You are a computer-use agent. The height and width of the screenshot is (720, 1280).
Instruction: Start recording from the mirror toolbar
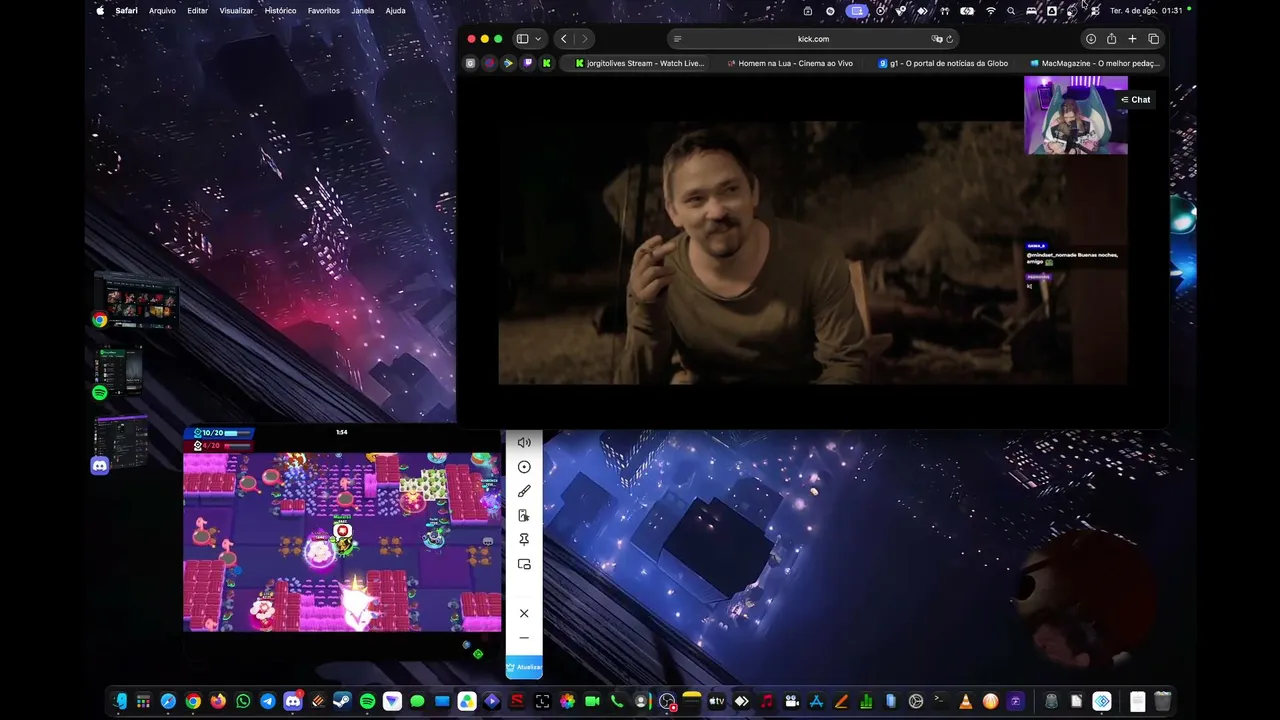tap(524, 467)
